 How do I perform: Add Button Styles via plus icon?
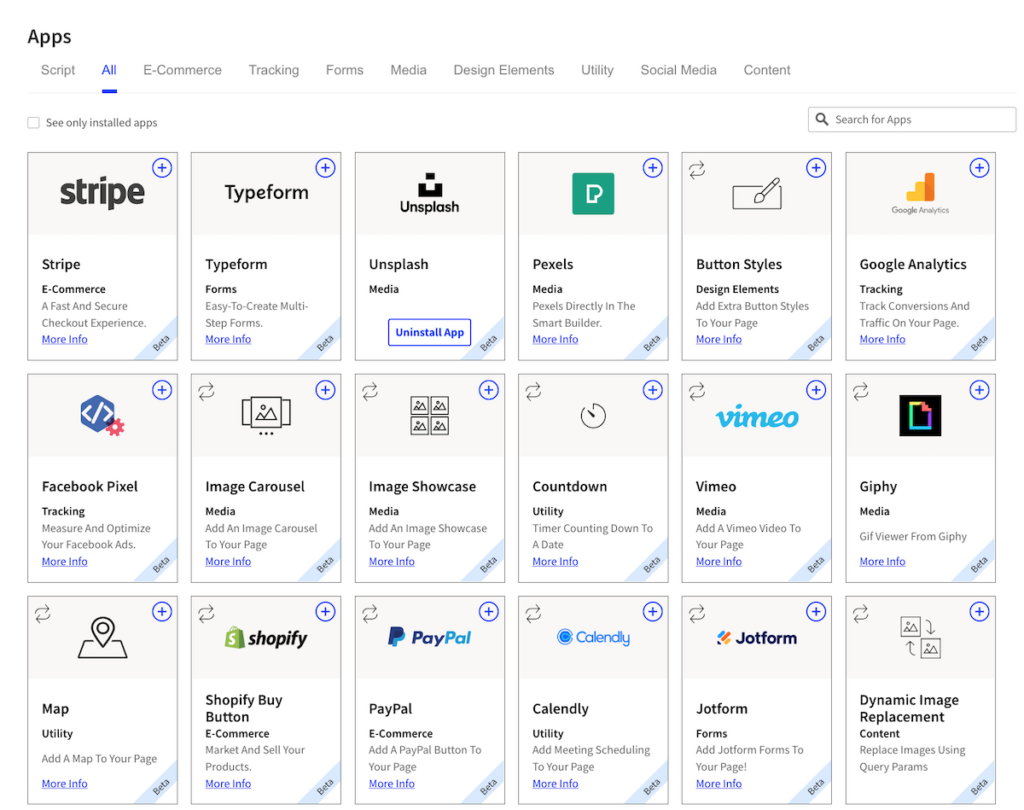click(x=816, y=168)
